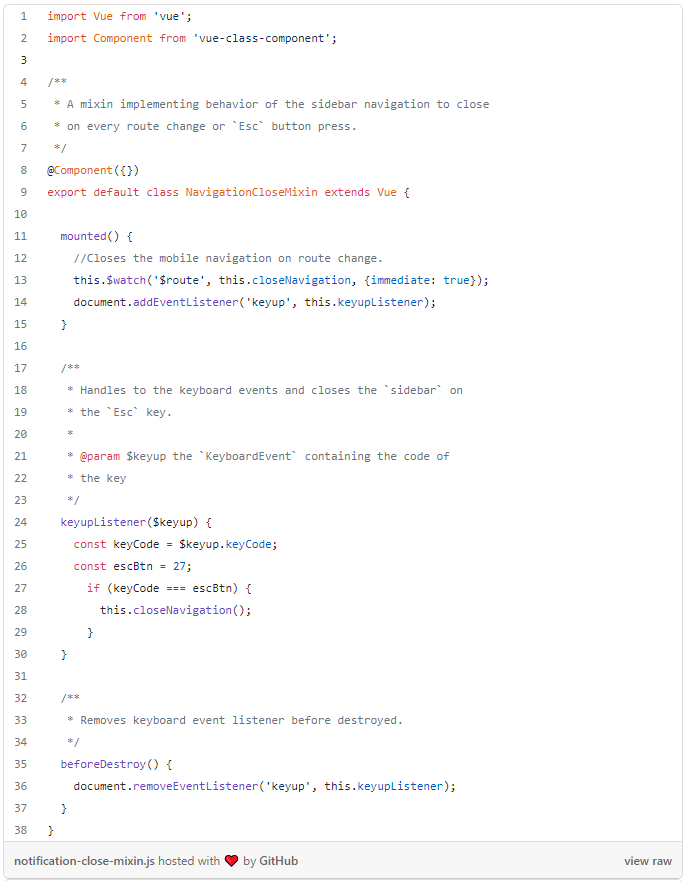
Task: Open the notification-close-mixin.js file link
Action: [x=84, y=861]
